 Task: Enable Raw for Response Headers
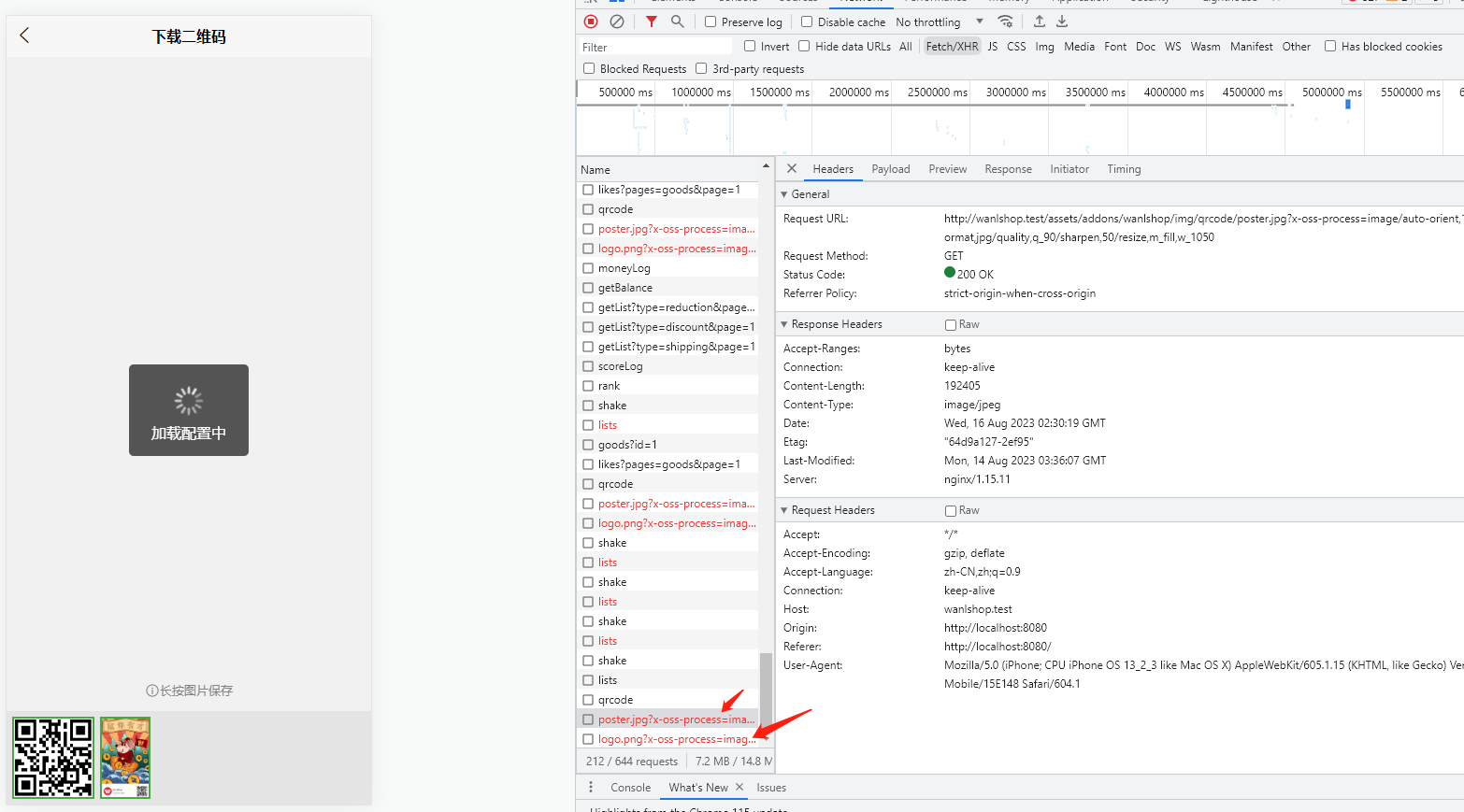click(951, 325)
